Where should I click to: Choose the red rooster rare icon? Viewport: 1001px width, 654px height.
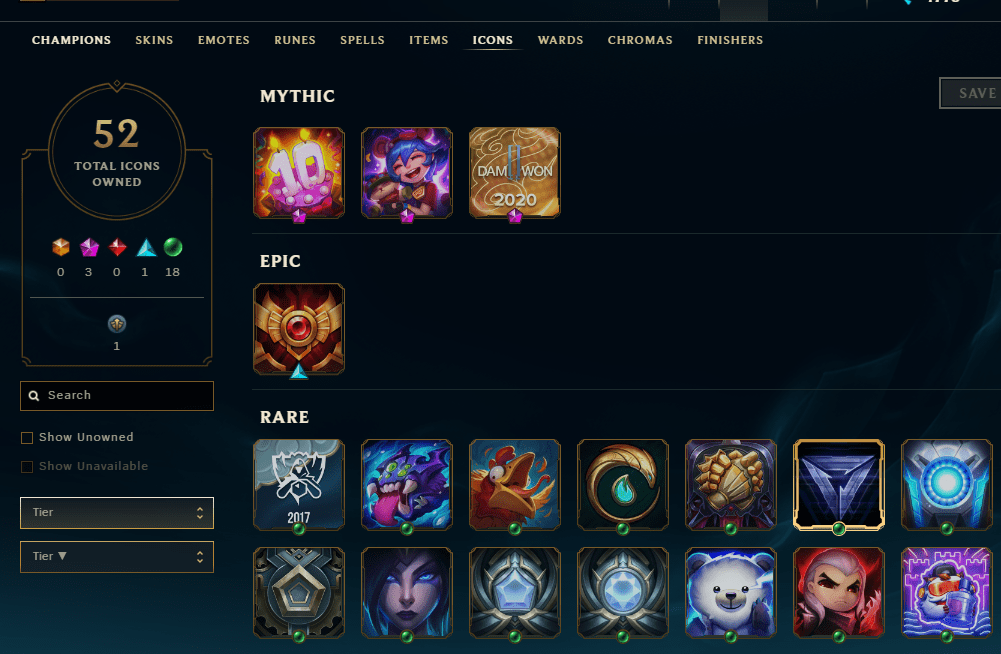(x=515, y=485)
